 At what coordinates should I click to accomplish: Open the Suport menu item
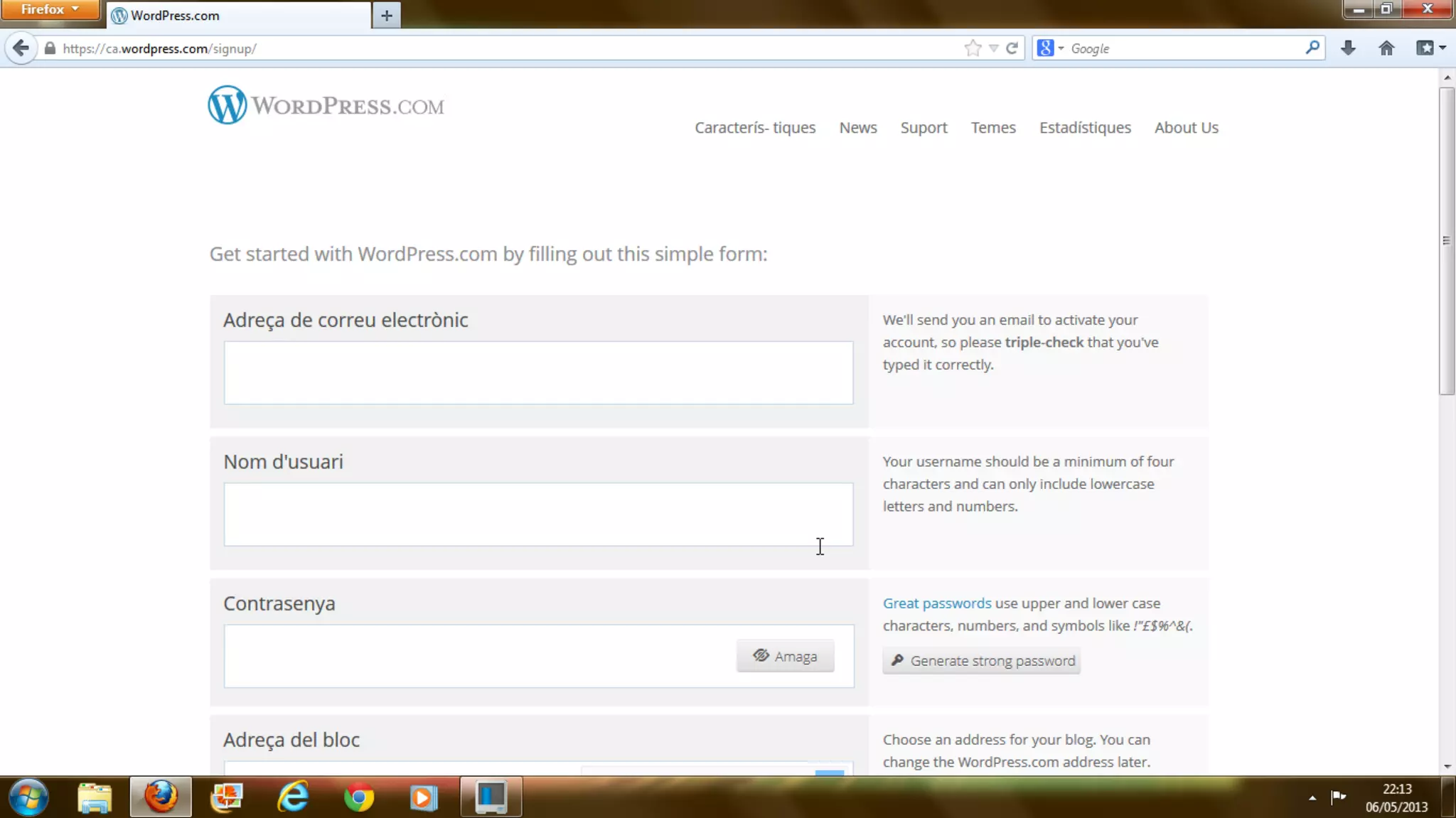coord(924,128)
